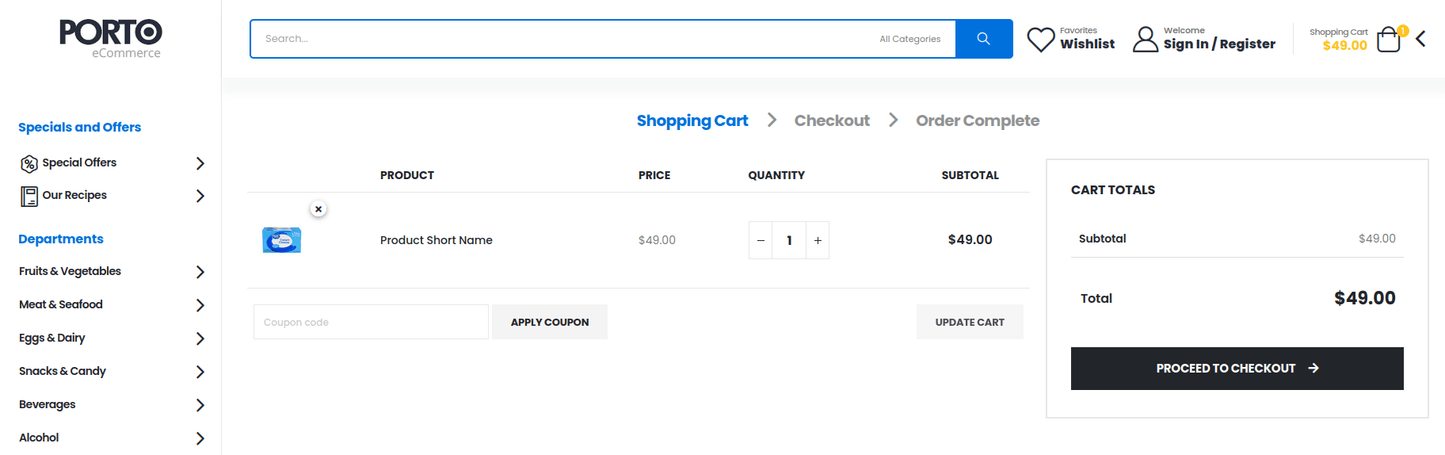Image resolution: width=1445 pixels, height=455 pixels.
Task: Click the quantity value field
Action: [789, 240]
